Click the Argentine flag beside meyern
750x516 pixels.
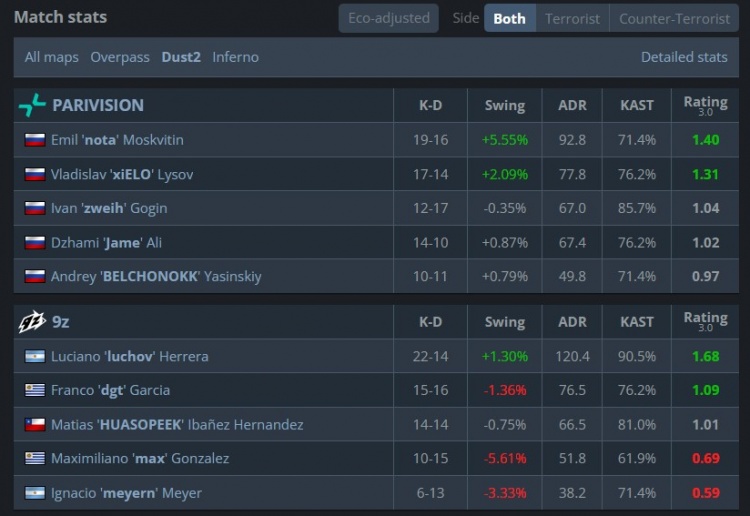coord(35,493)
